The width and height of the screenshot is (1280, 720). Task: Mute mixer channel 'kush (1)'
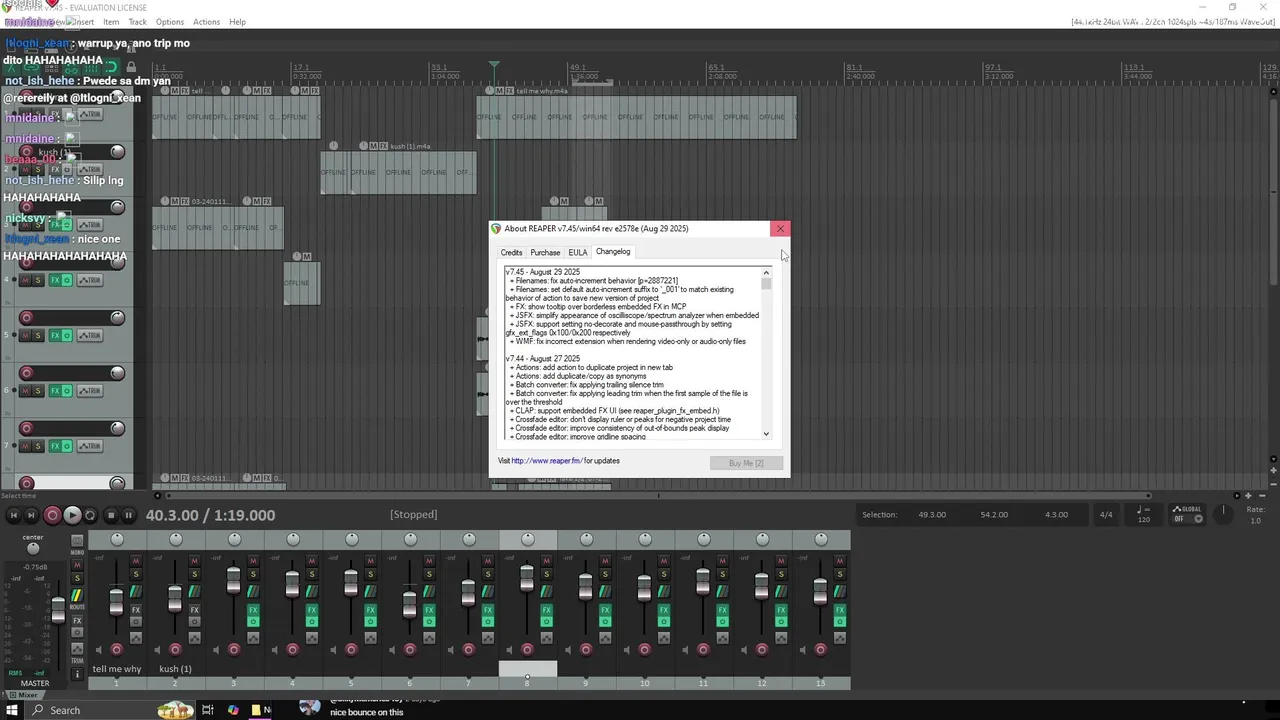(x=194, y=561)
